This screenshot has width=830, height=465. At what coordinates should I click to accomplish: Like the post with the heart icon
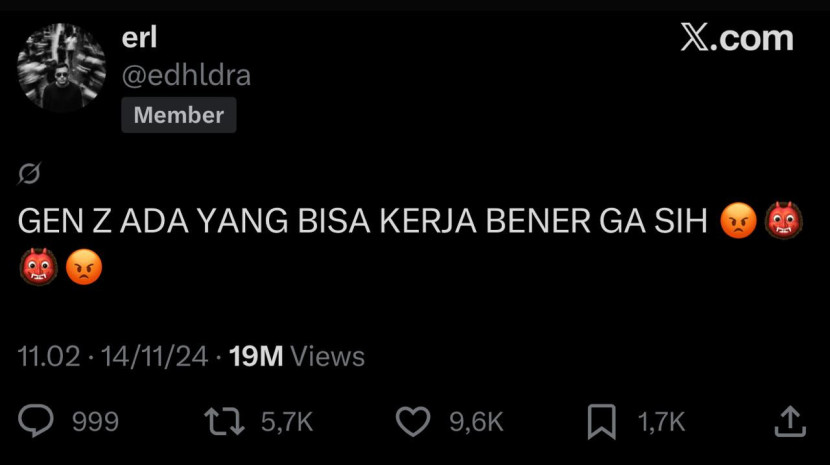tap(413, 422)
